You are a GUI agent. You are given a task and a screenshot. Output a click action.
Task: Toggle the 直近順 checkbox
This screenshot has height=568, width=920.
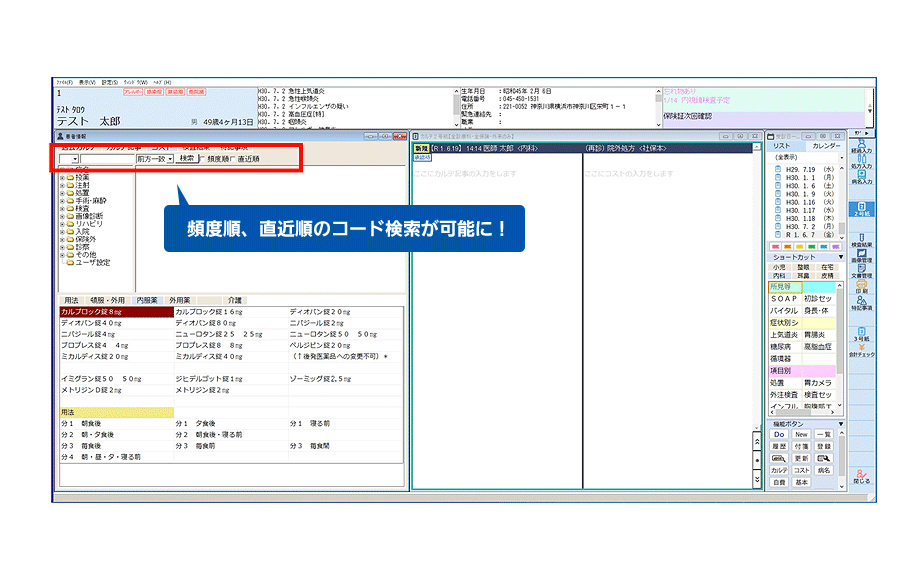tap(234, 158)
